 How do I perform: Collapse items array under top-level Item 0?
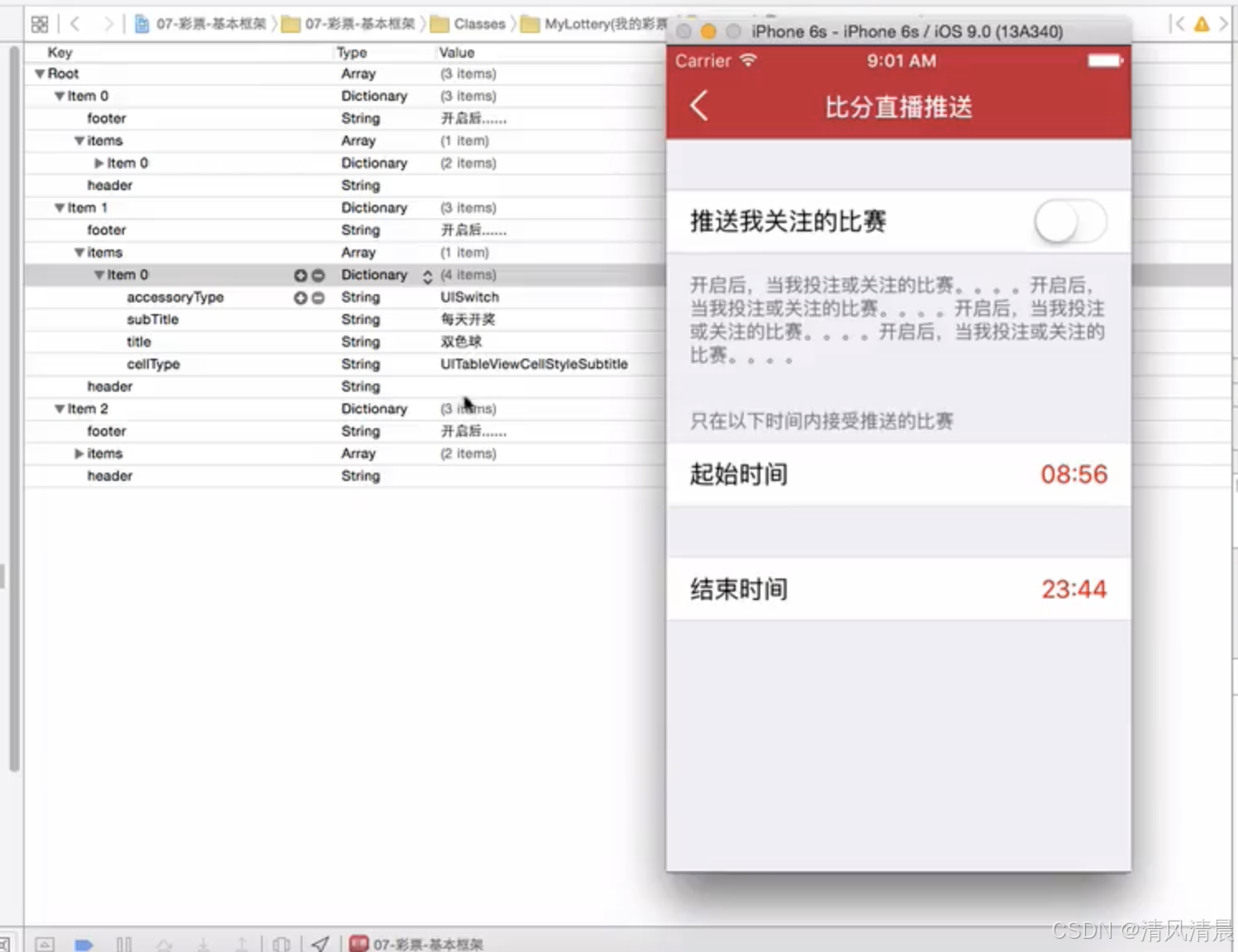click(x=79, y=140)
